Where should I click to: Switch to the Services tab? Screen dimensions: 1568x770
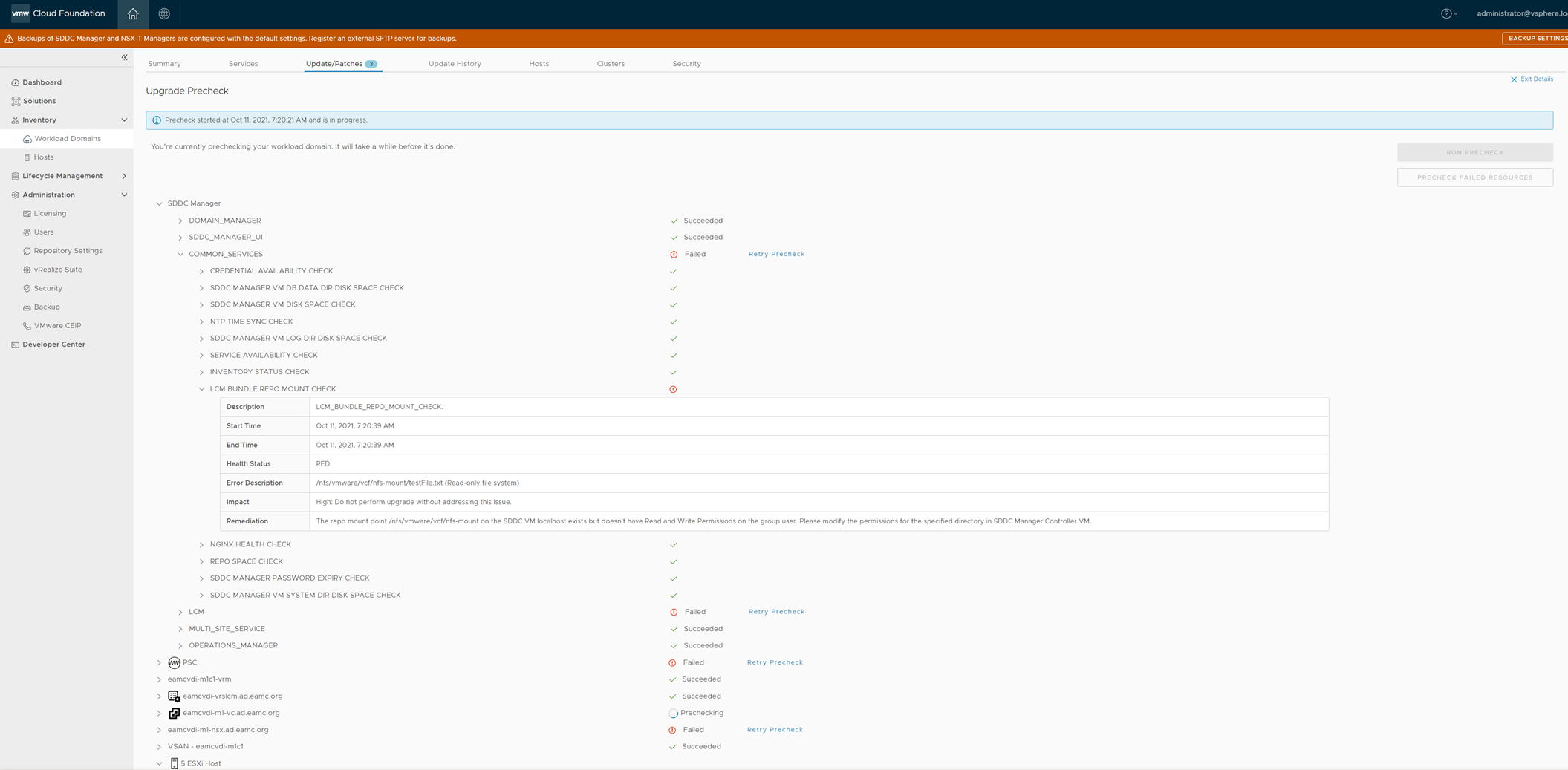click(243, 64)
